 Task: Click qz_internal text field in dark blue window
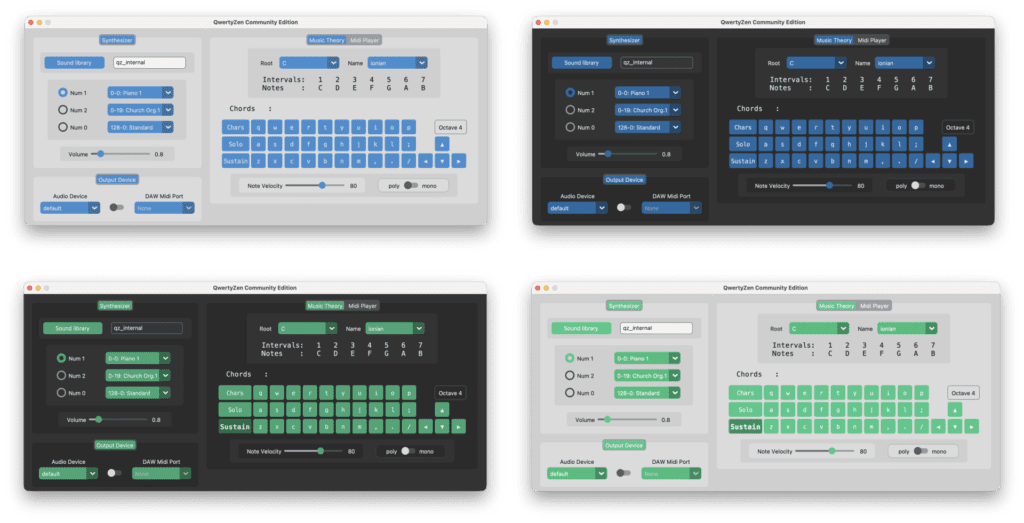656,62
